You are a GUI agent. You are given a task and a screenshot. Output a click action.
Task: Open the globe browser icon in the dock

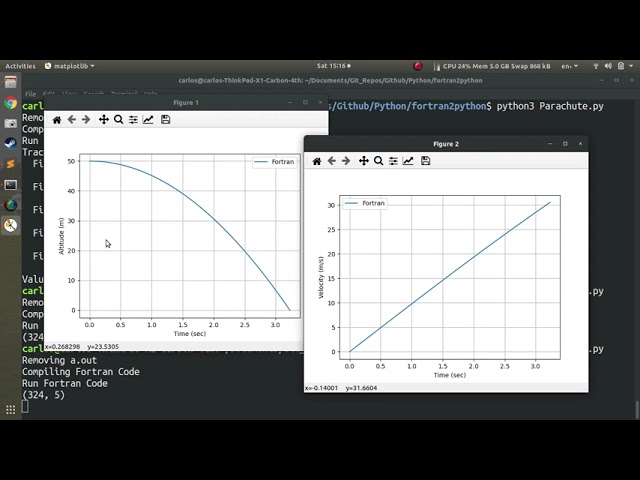pos(11,205)
